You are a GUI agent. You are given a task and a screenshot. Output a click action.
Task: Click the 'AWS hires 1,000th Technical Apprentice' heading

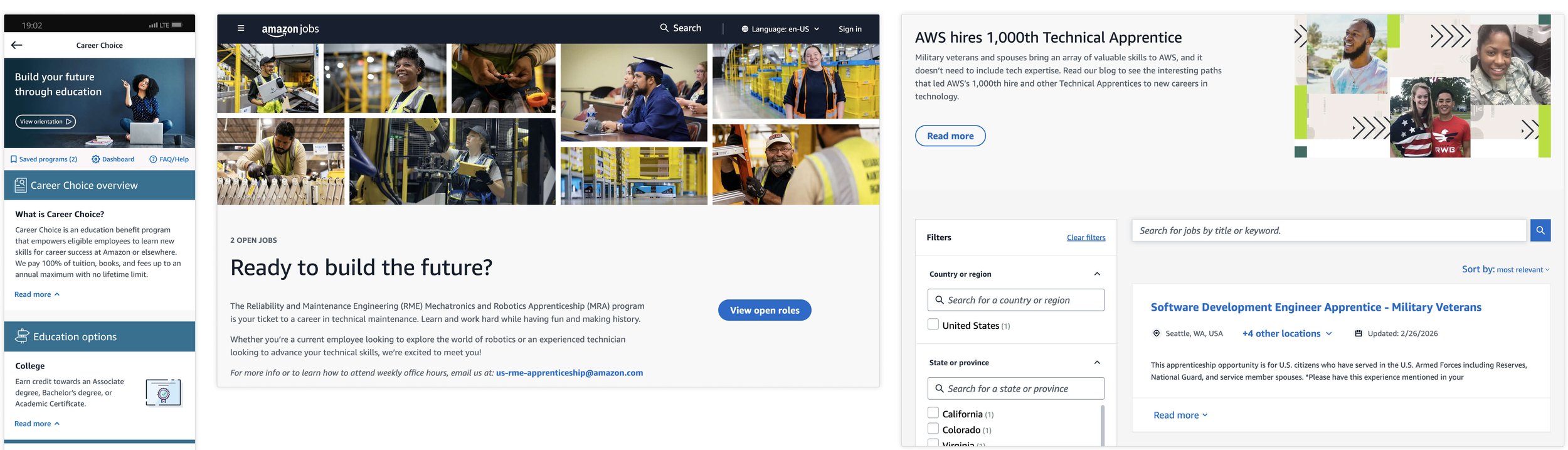[1048, 38]
